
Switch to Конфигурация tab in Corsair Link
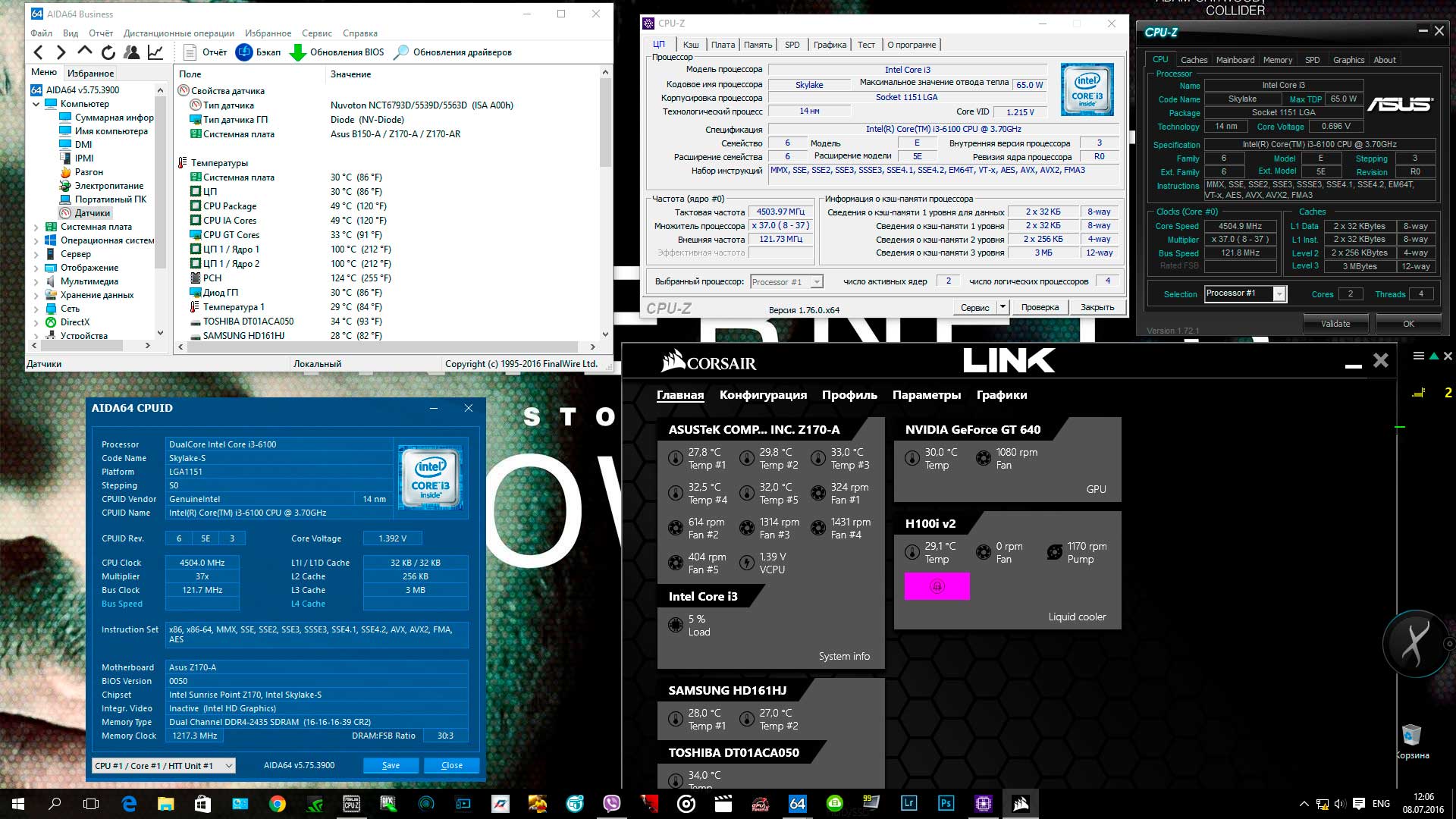coord(763,395)
